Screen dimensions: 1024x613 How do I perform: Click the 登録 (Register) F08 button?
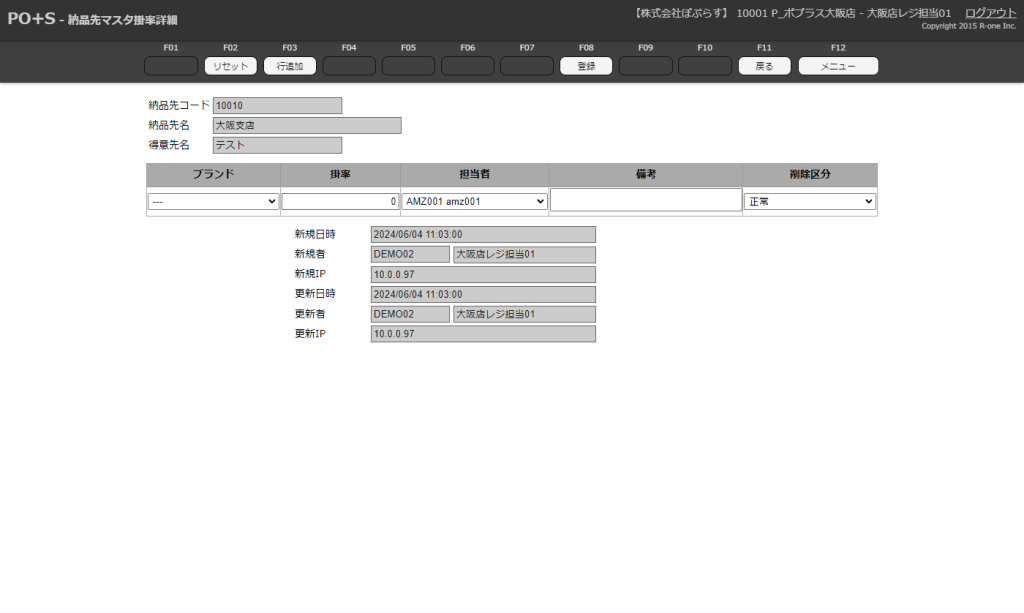(x=586, y=66)
